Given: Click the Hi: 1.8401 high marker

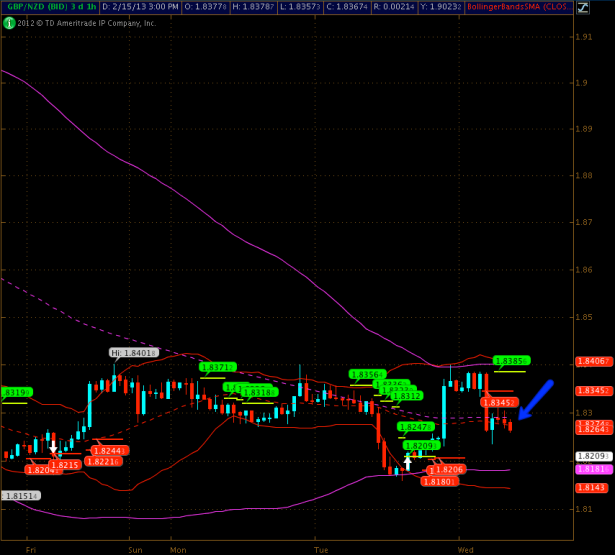Looking at the screenshot, I should click(133, 352).
